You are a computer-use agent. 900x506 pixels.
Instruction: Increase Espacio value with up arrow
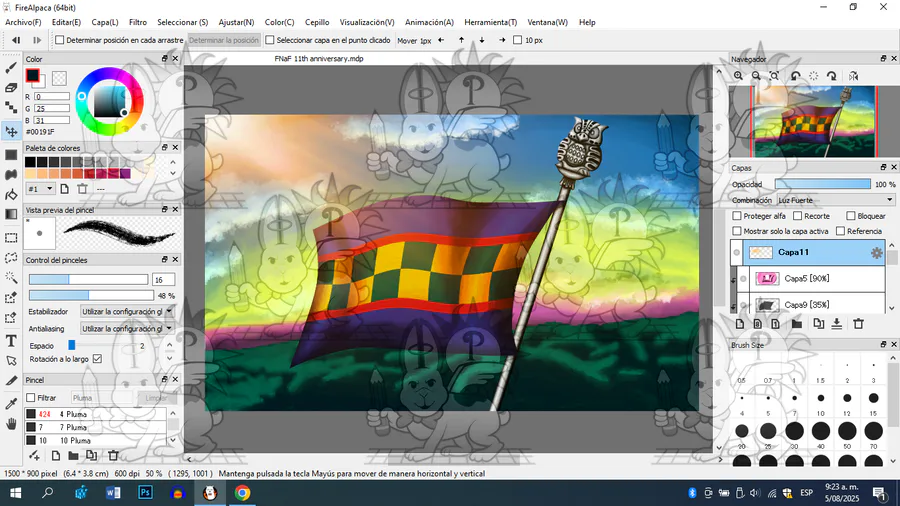[169, 345]
